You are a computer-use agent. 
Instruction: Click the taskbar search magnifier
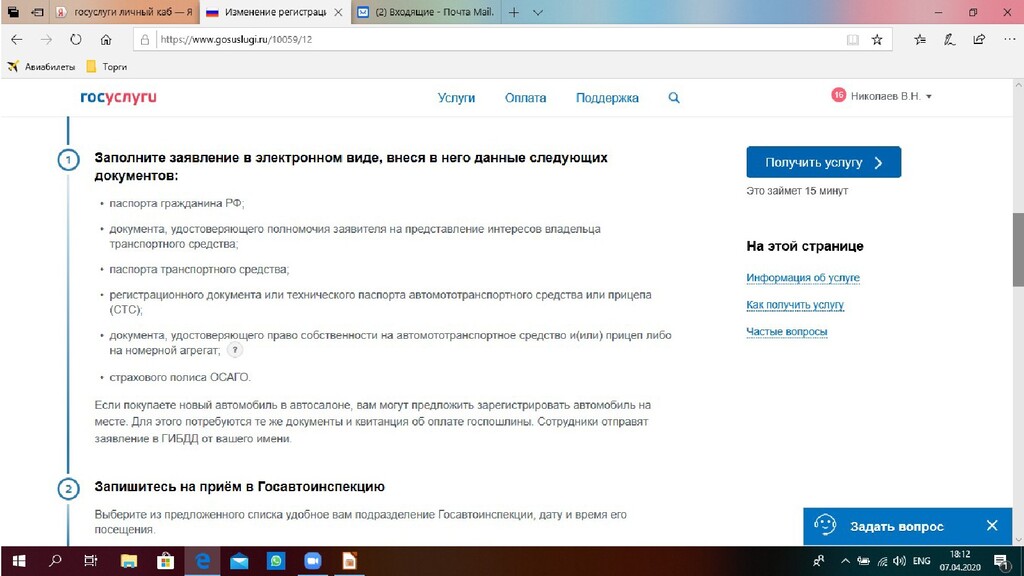pos(56,561)
